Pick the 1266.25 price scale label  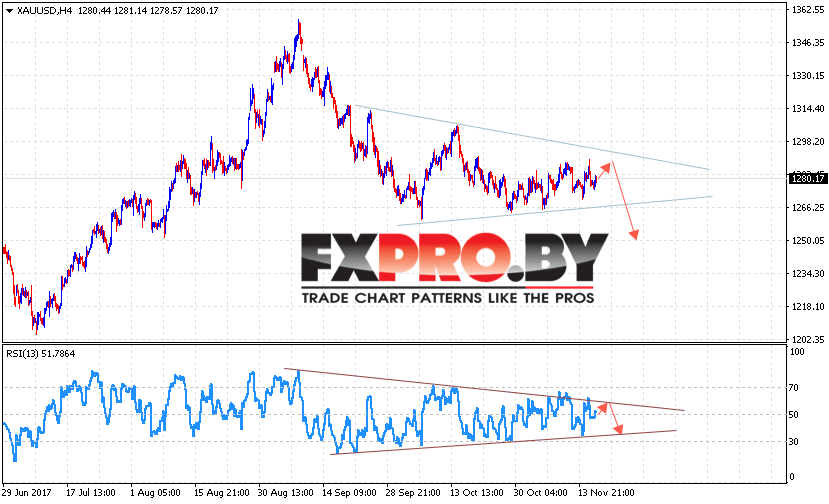coord(808,207)
